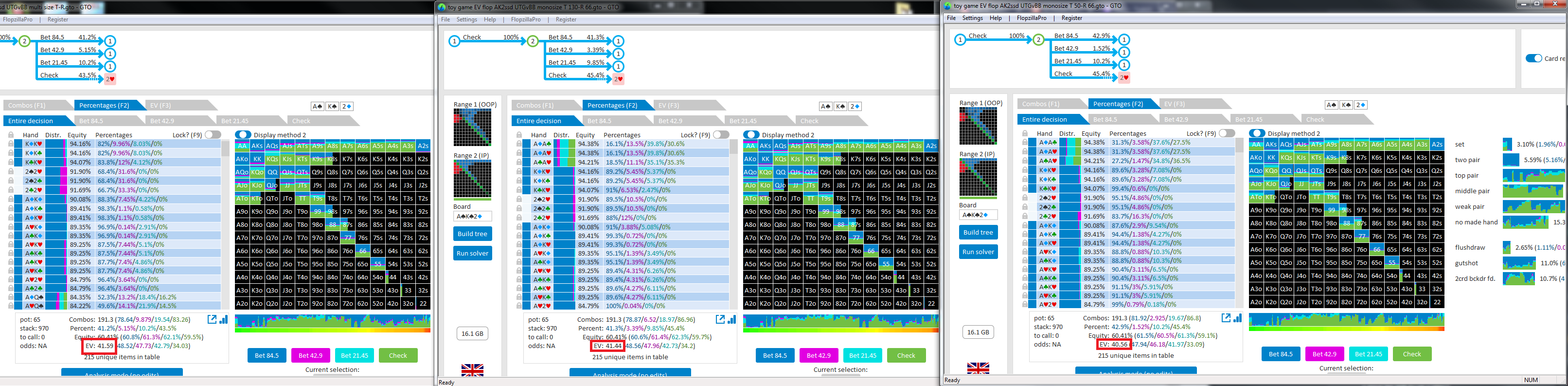This screenshot has height=386, width=1568.
Task: Toggle Lock? (F9) in T 130-R 66 window
Action: pos(721,134)
